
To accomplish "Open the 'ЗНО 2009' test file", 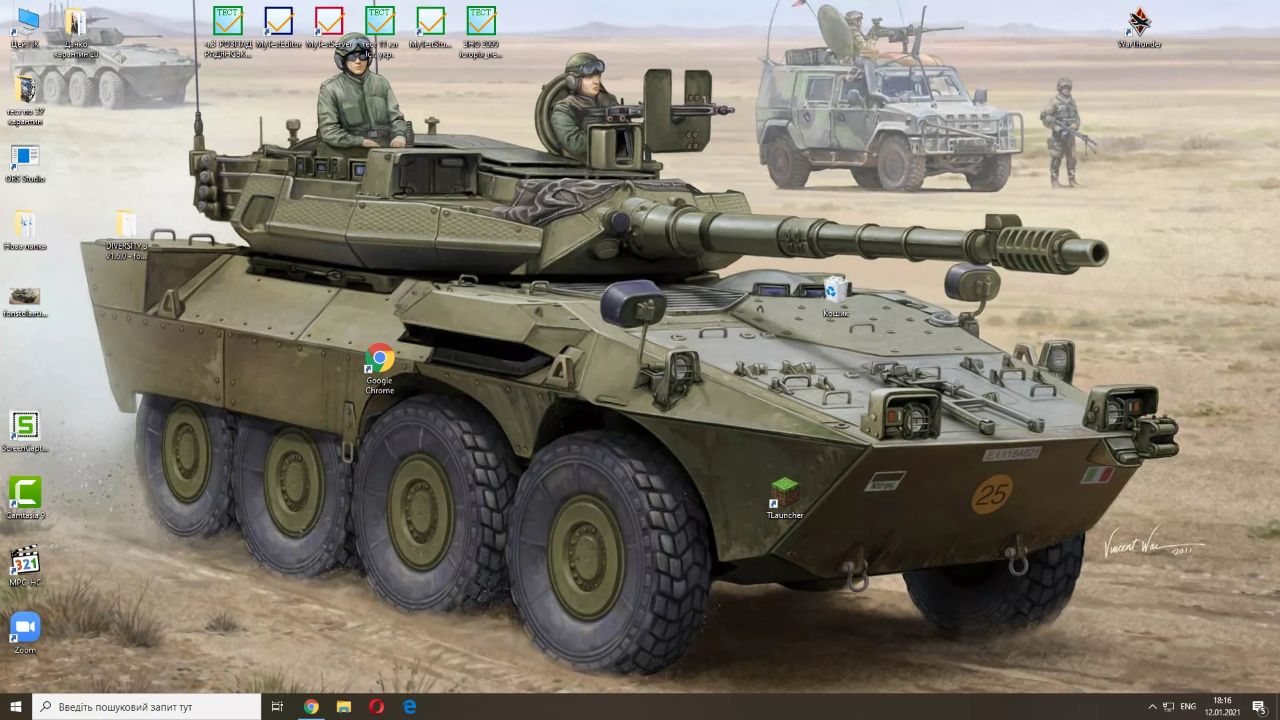I will coord(481,33).
